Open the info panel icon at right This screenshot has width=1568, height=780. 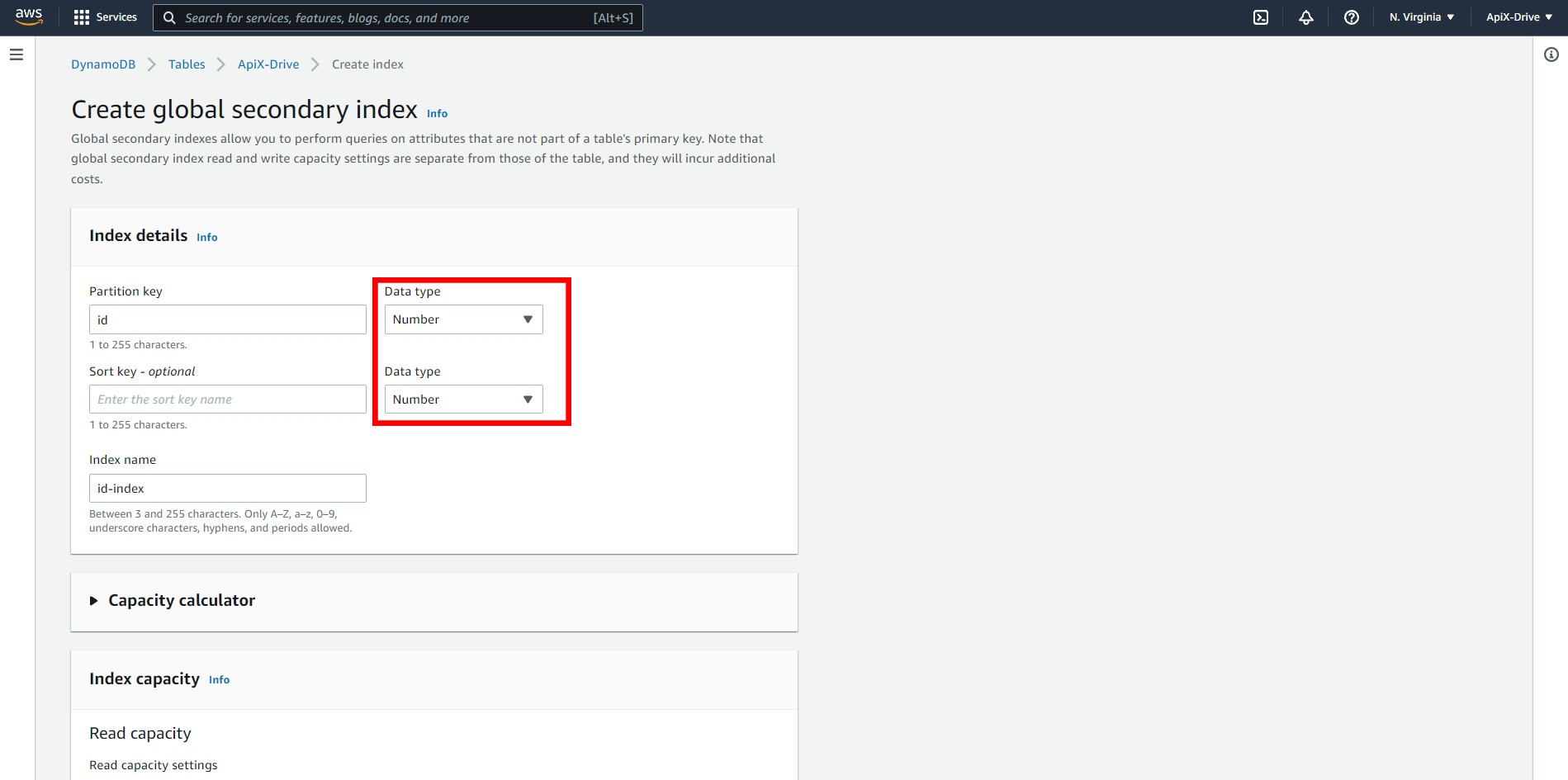click(x=1551, y=54)
